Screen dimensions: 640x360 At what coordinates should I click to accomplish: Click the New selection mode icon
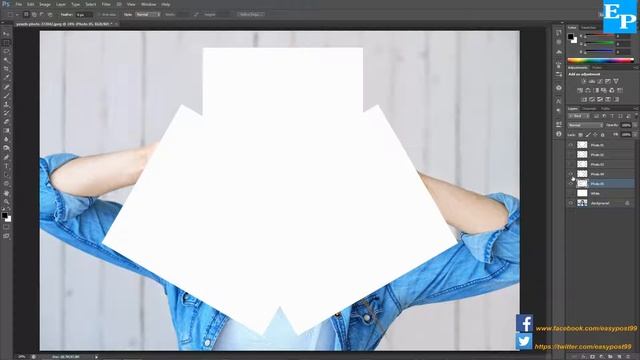[x=26, y=14]
